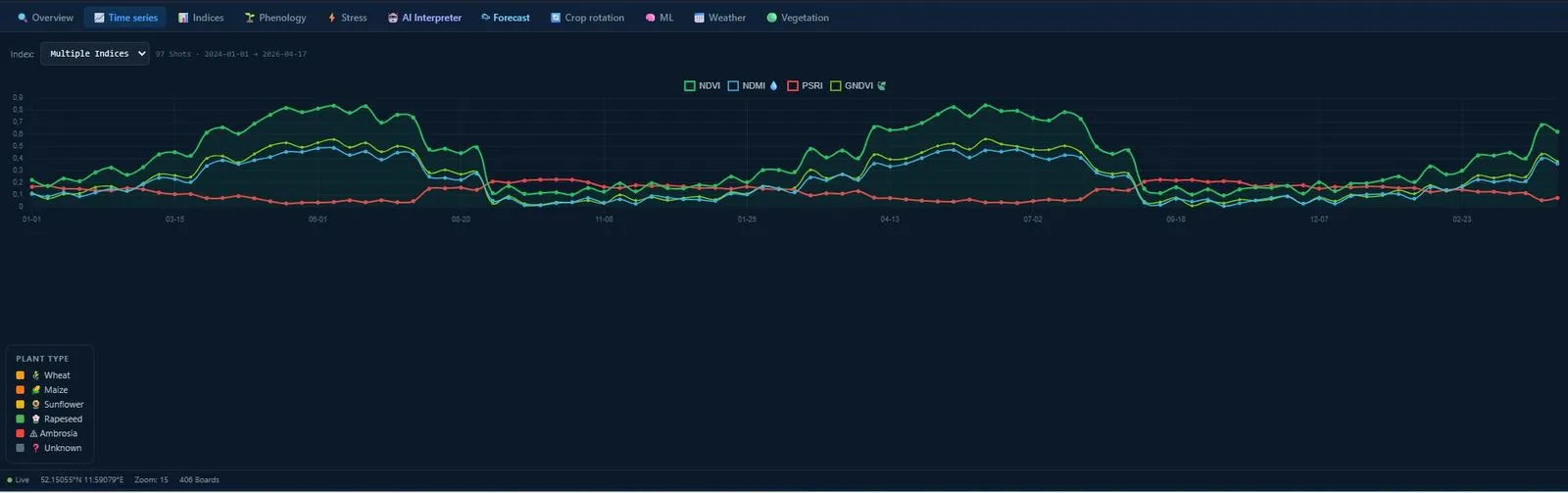Click the 0.9 value on y-axis
Image resolution: width=1568 pixels, height=493 pixels.
pos(18,98)
